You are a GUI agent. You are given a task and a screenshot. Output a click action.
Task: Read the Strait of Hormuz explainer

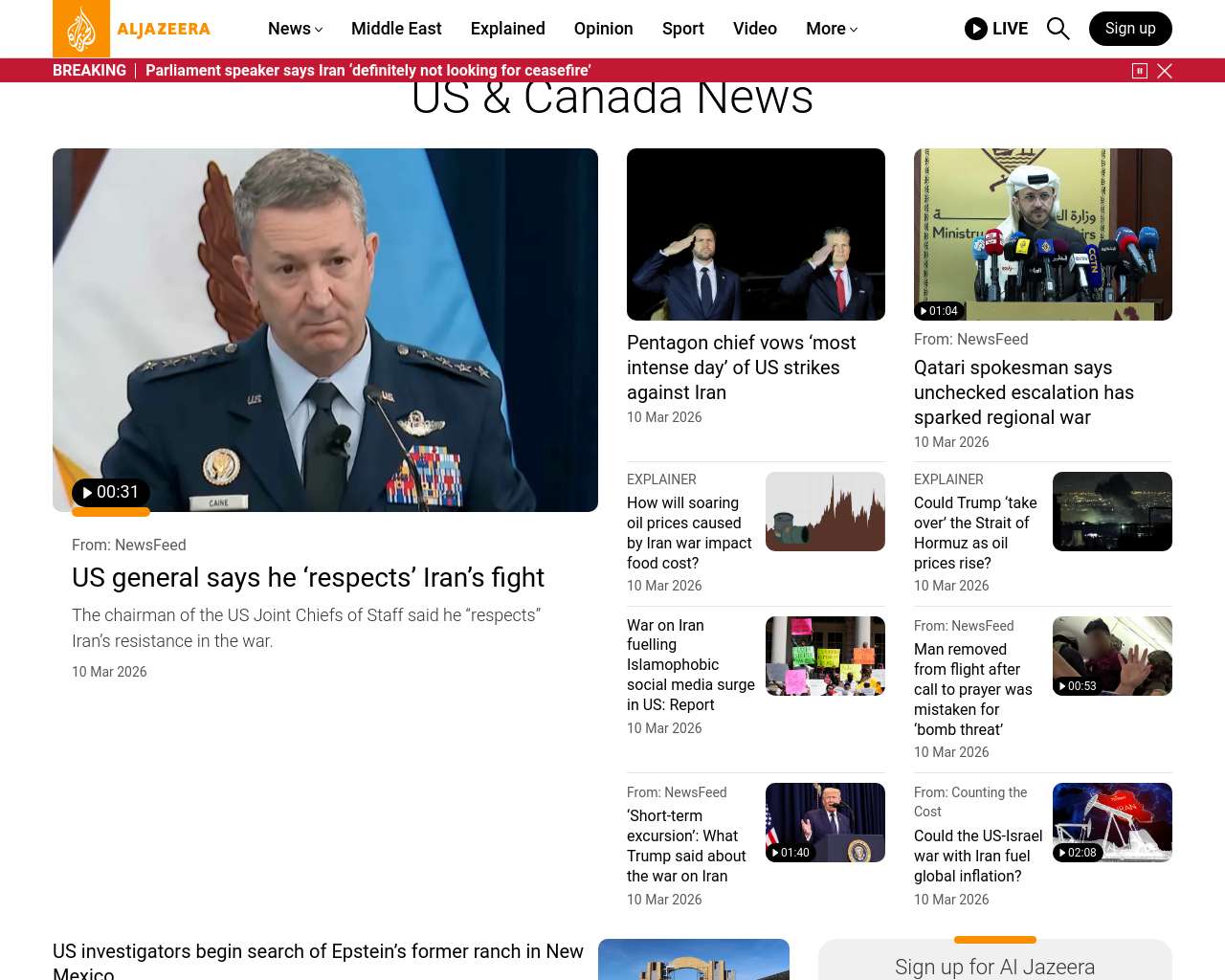coord(975,533)
